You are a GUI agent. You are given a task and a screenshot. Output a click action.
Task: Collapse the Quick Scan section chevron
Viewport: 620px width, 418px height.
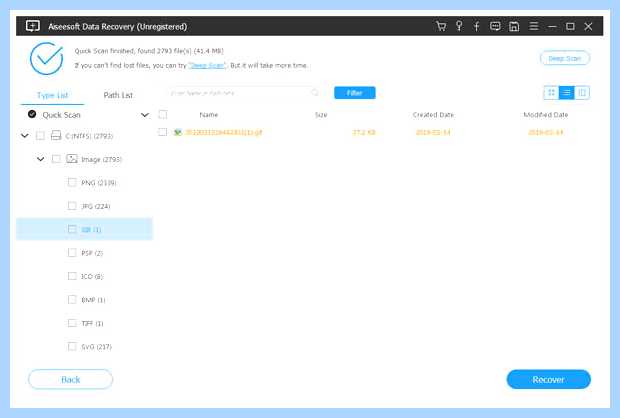pyautogui.click(x=145, y=115)
